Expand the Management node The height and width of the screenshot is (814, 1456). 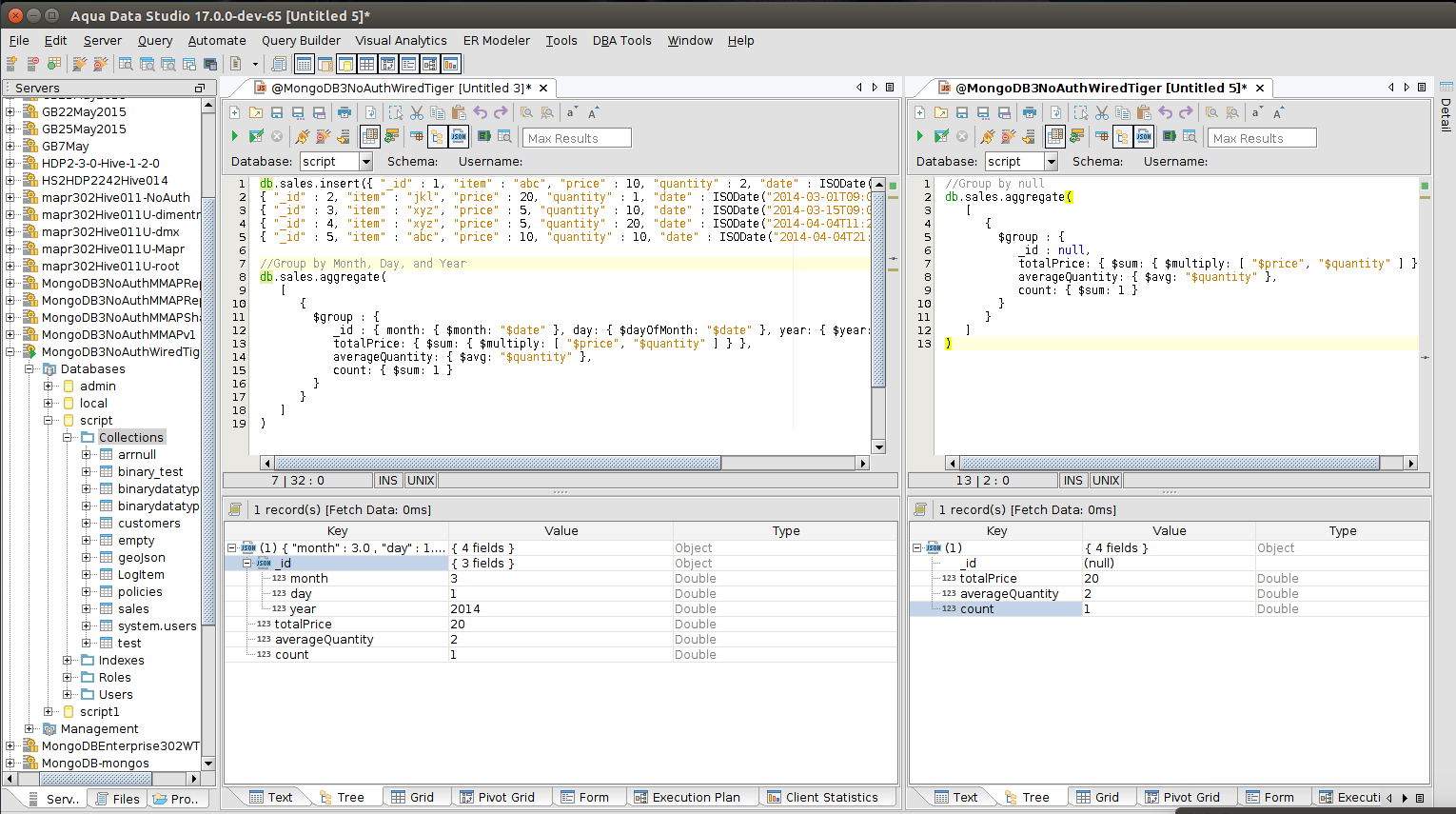30,729
